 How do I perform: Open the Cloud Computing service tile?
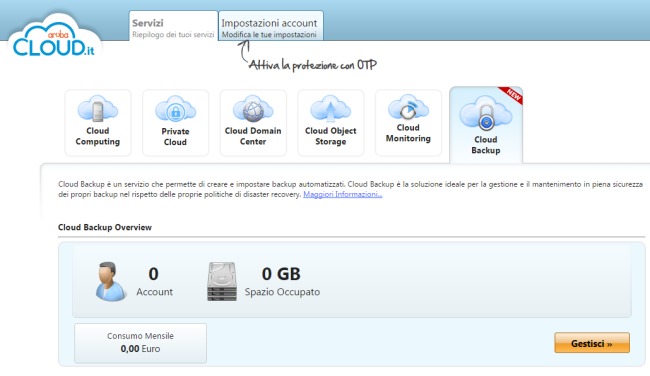tap(98, 123)
